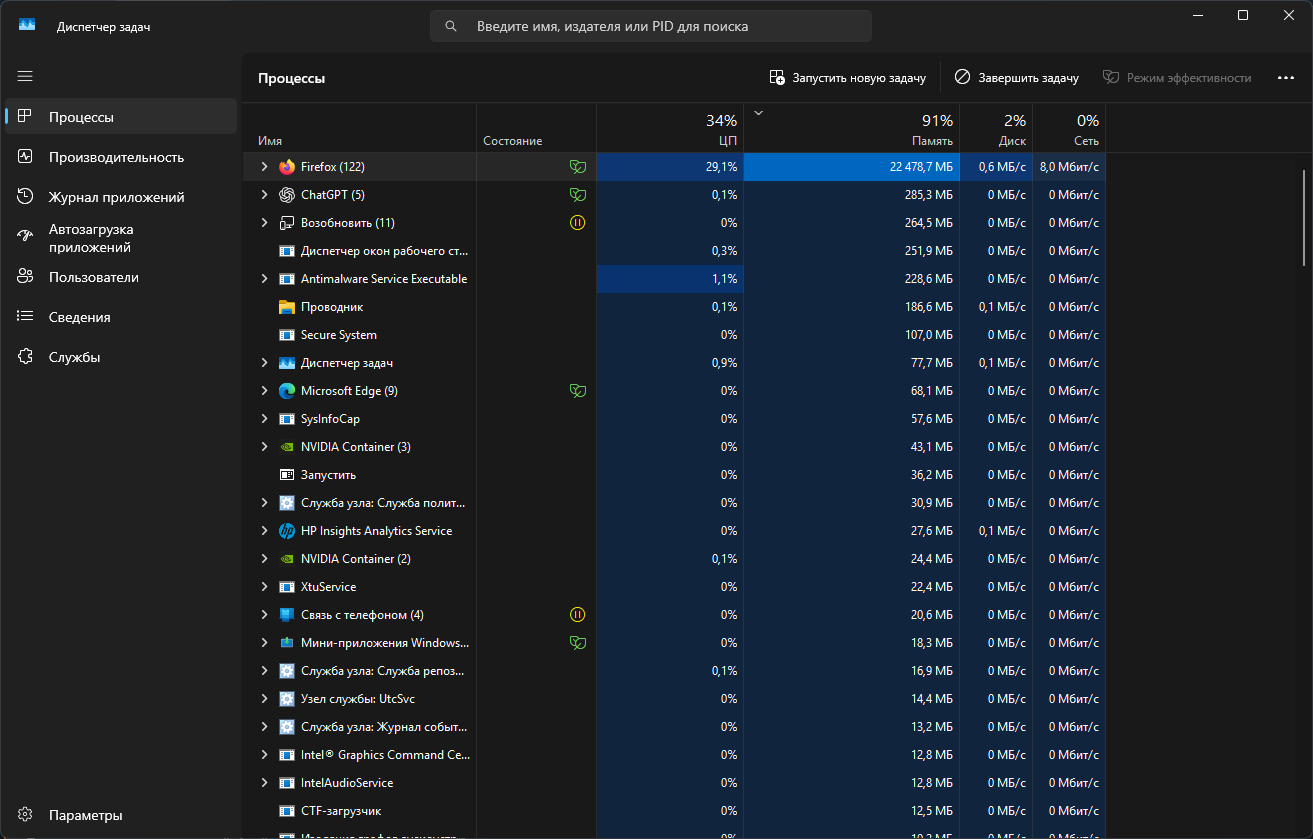This screenshot has height=839, width=1313.
Task: Open the hamburger navigation menu
Action: [25, 76]
